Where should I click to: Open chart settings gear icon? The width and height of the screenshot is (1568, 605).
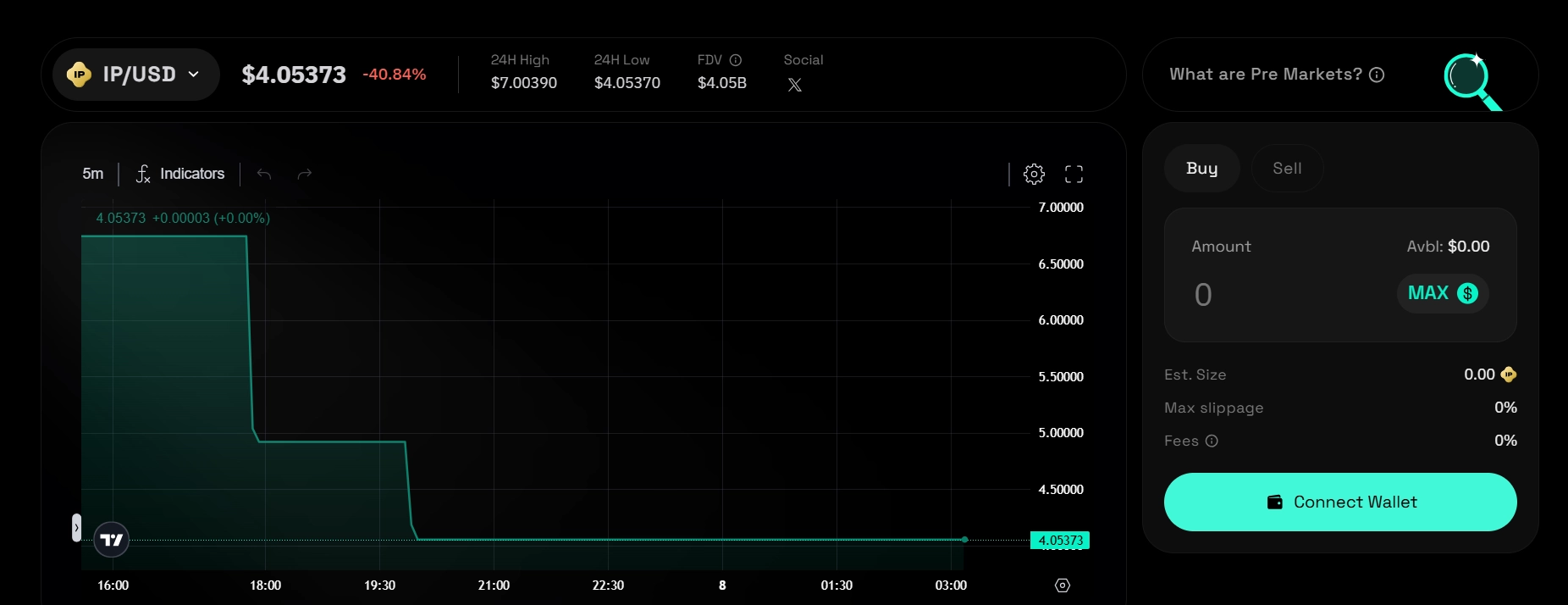(1034, 174)
